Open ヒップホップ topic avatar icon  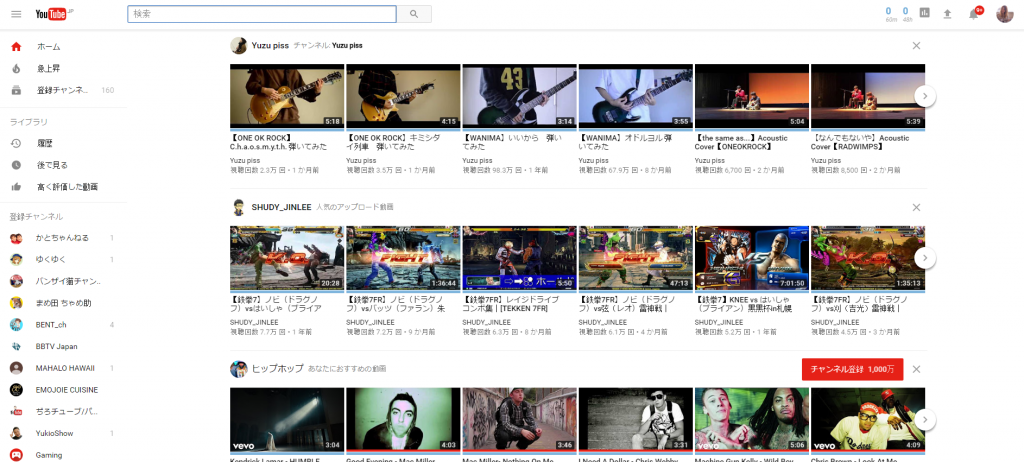[238, 369]
